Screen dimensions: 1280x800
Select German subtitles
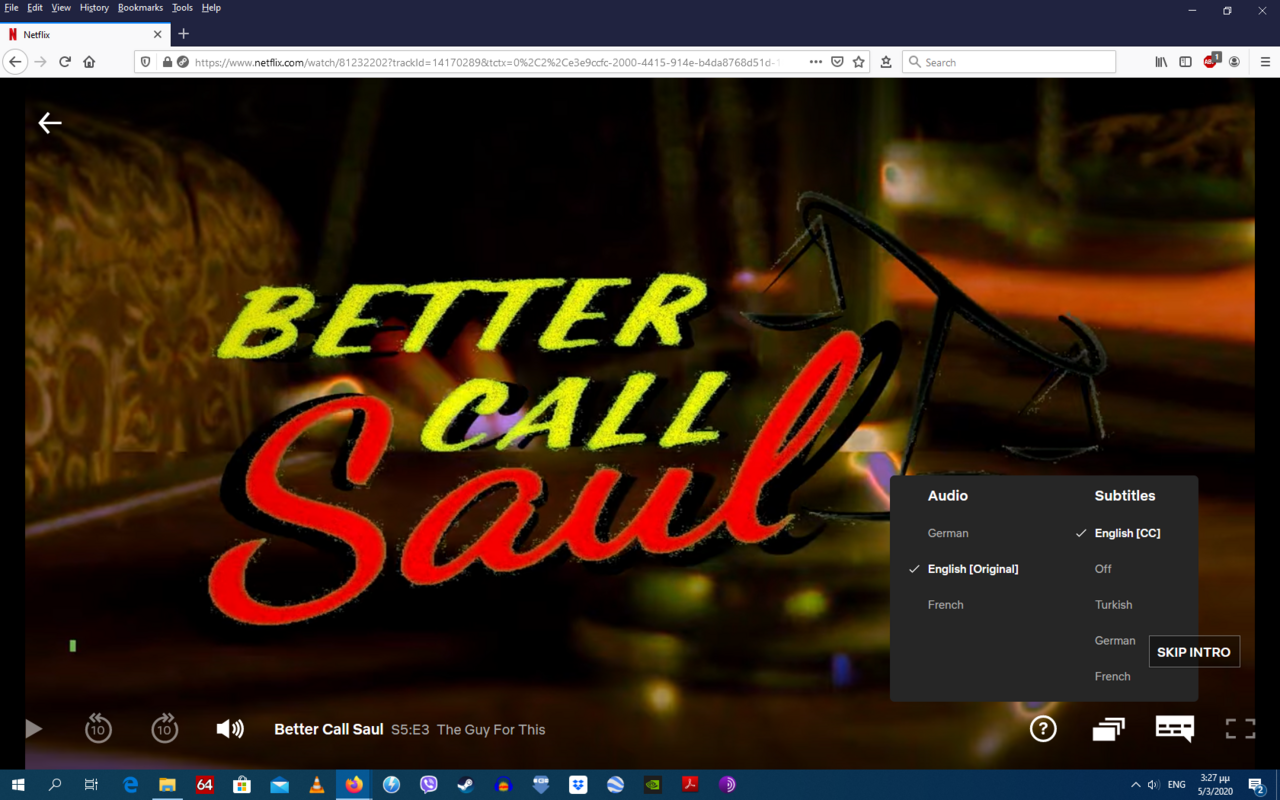tap(1115, 641)
